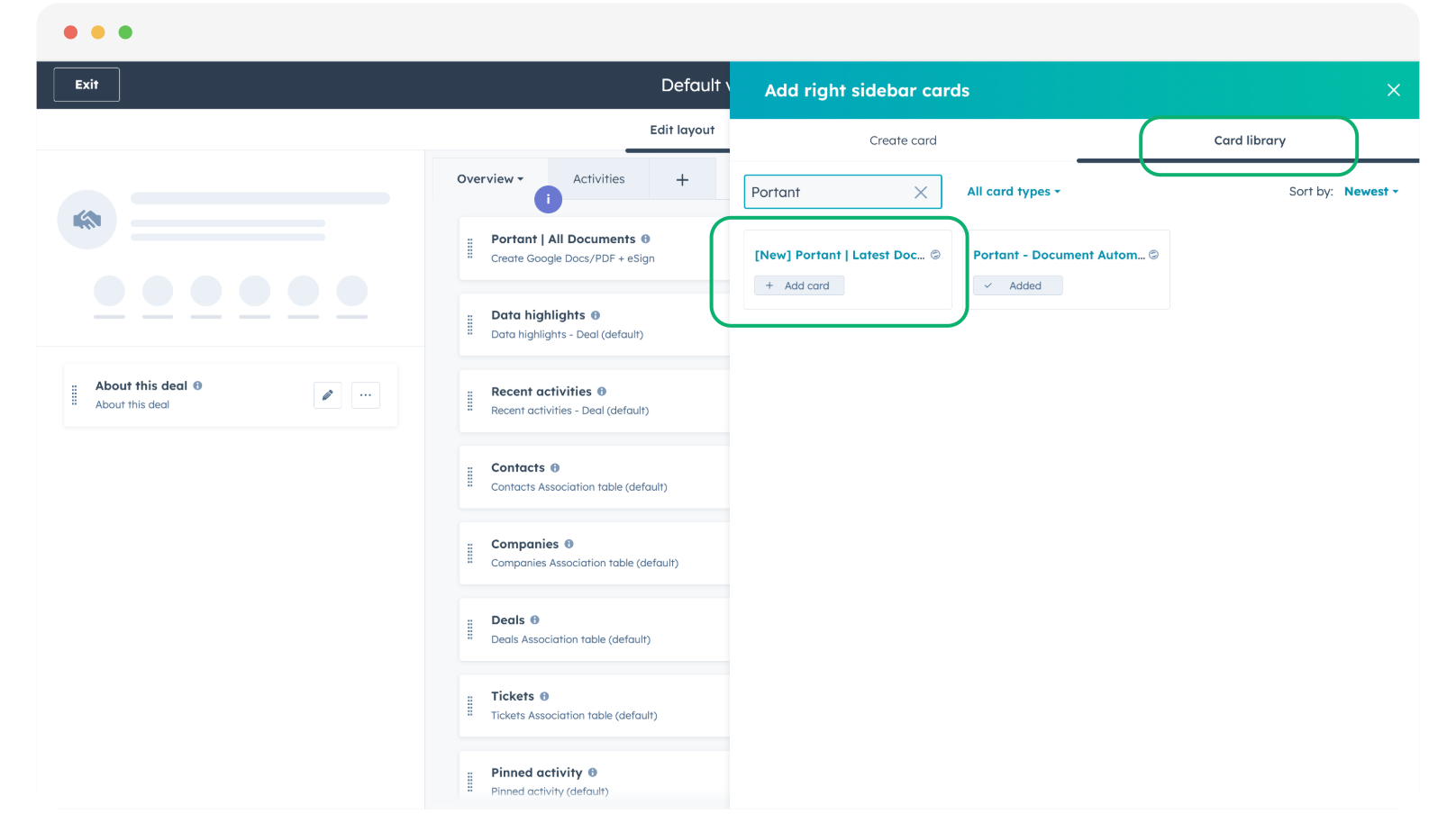Click the plus icon to add a tab
Screen dimensions: 1456x814
(682, 180)
